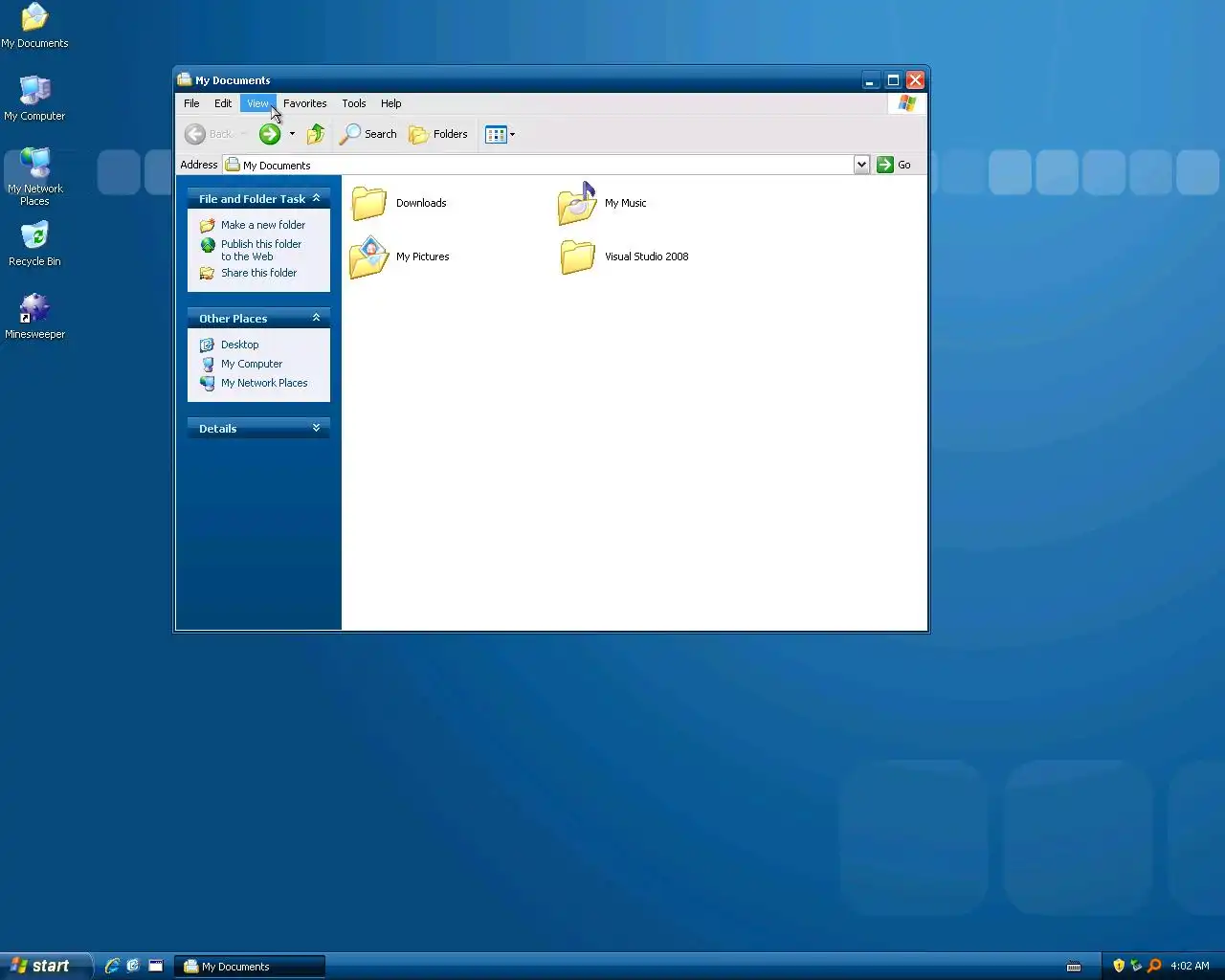1225x980 pixels.
Task: Click the Make a new folder icon
Action: pyautogui.click(x=207, y=225)
